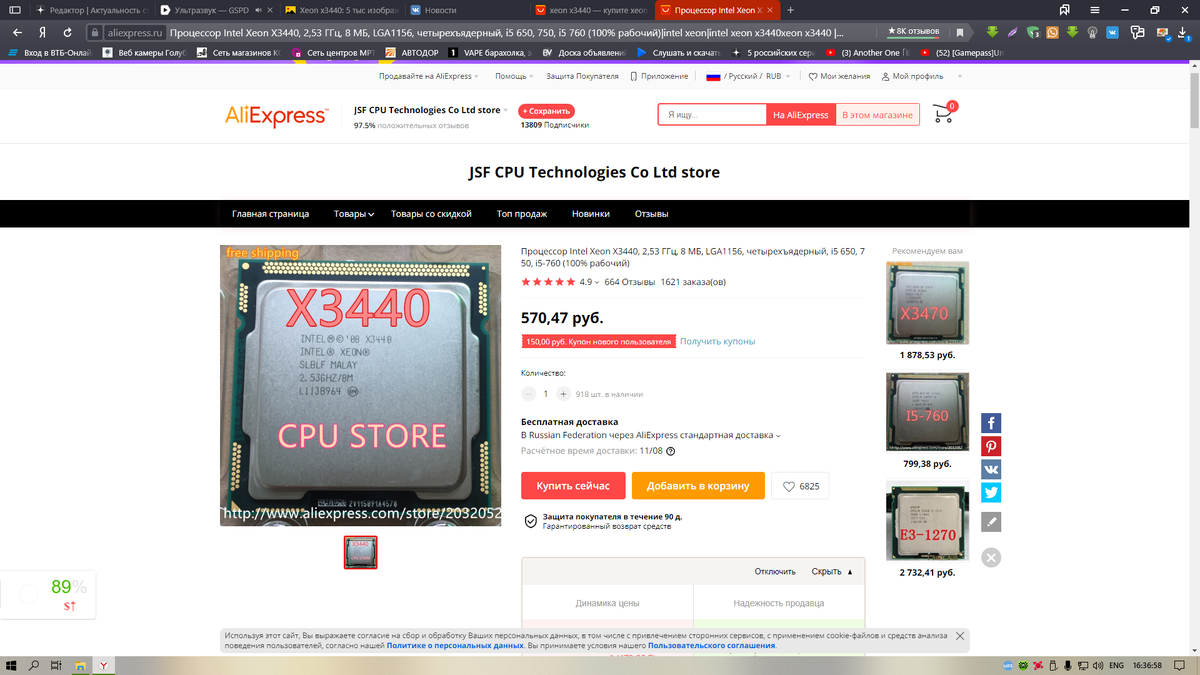The image size is (1200, 675).
Task: Open the browser side panel icon
Action: 14,10
